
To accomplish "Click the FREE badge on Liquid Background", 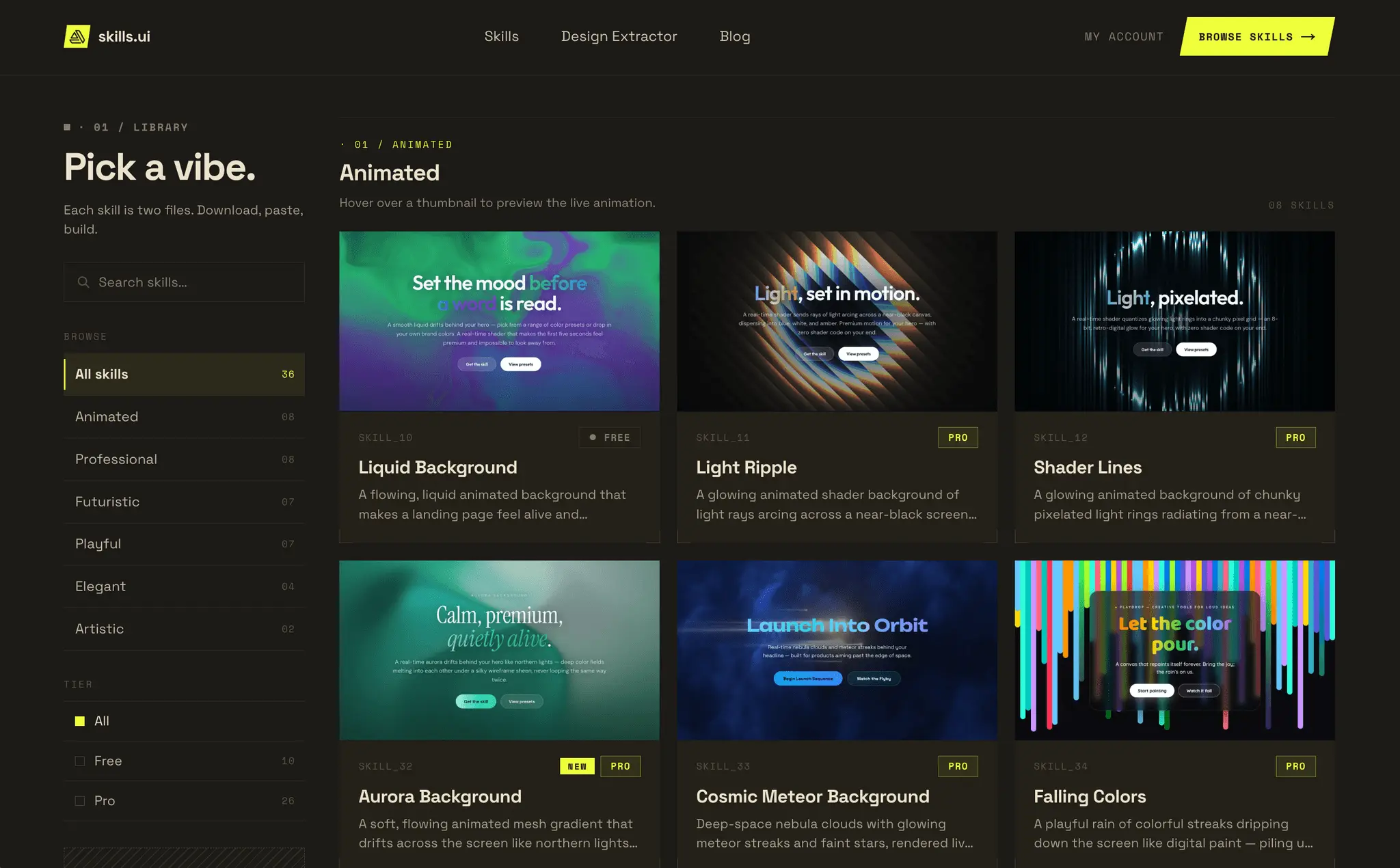I will [610, 437].
